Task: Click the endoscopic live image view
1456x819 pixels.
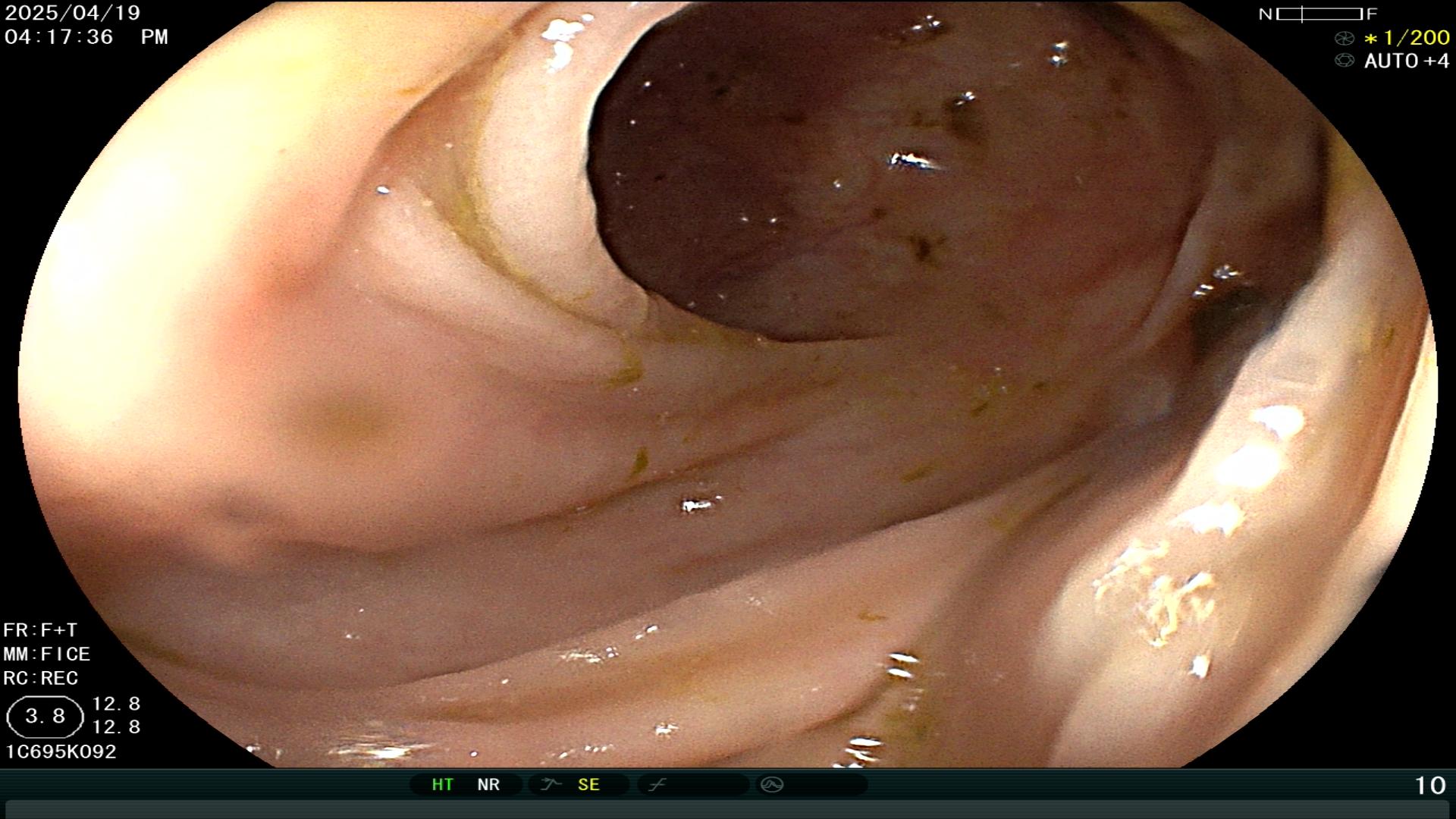Action: tap(728, 384)
